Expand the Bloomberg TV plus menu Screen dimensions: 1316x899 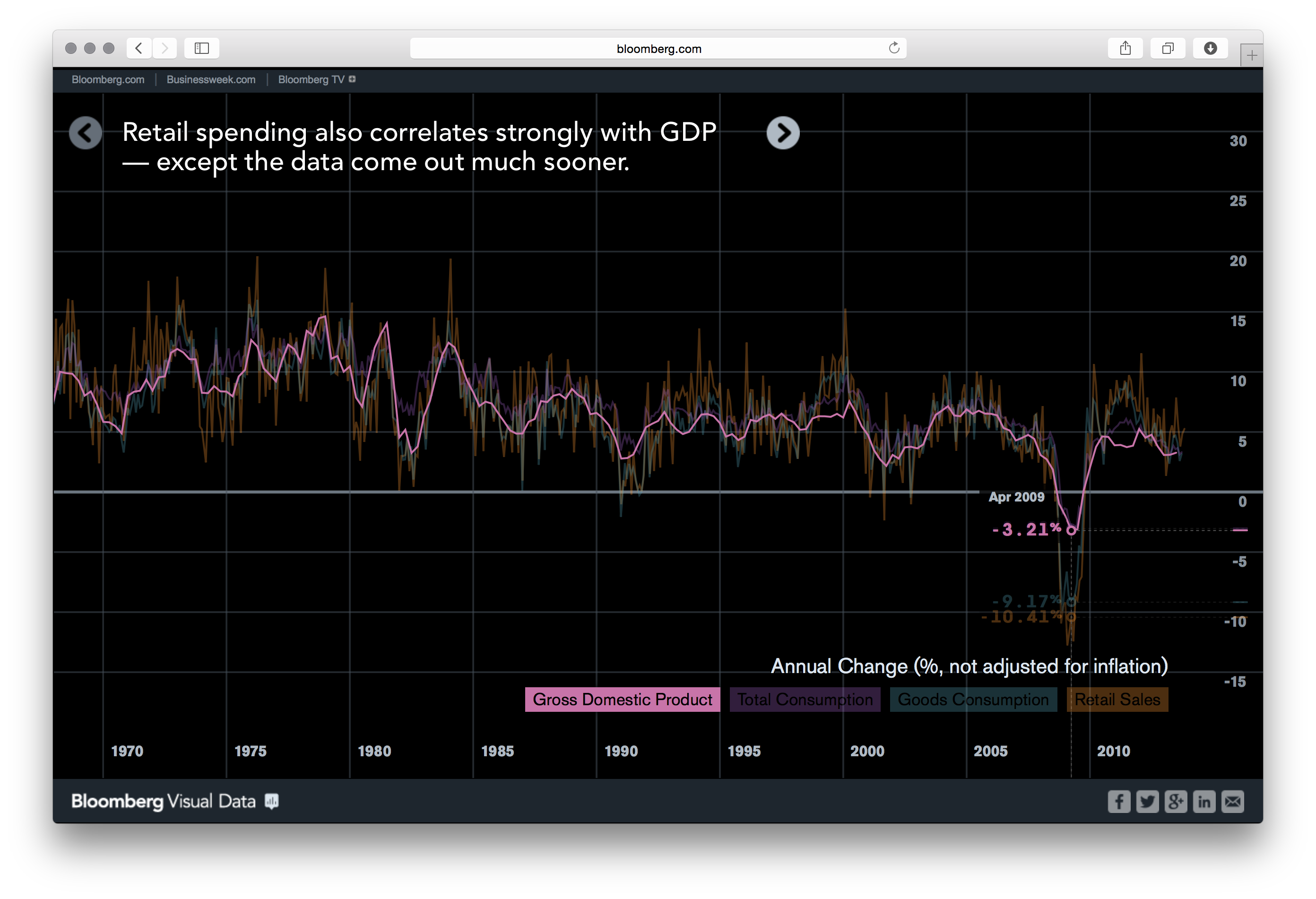tap(352, 79)
